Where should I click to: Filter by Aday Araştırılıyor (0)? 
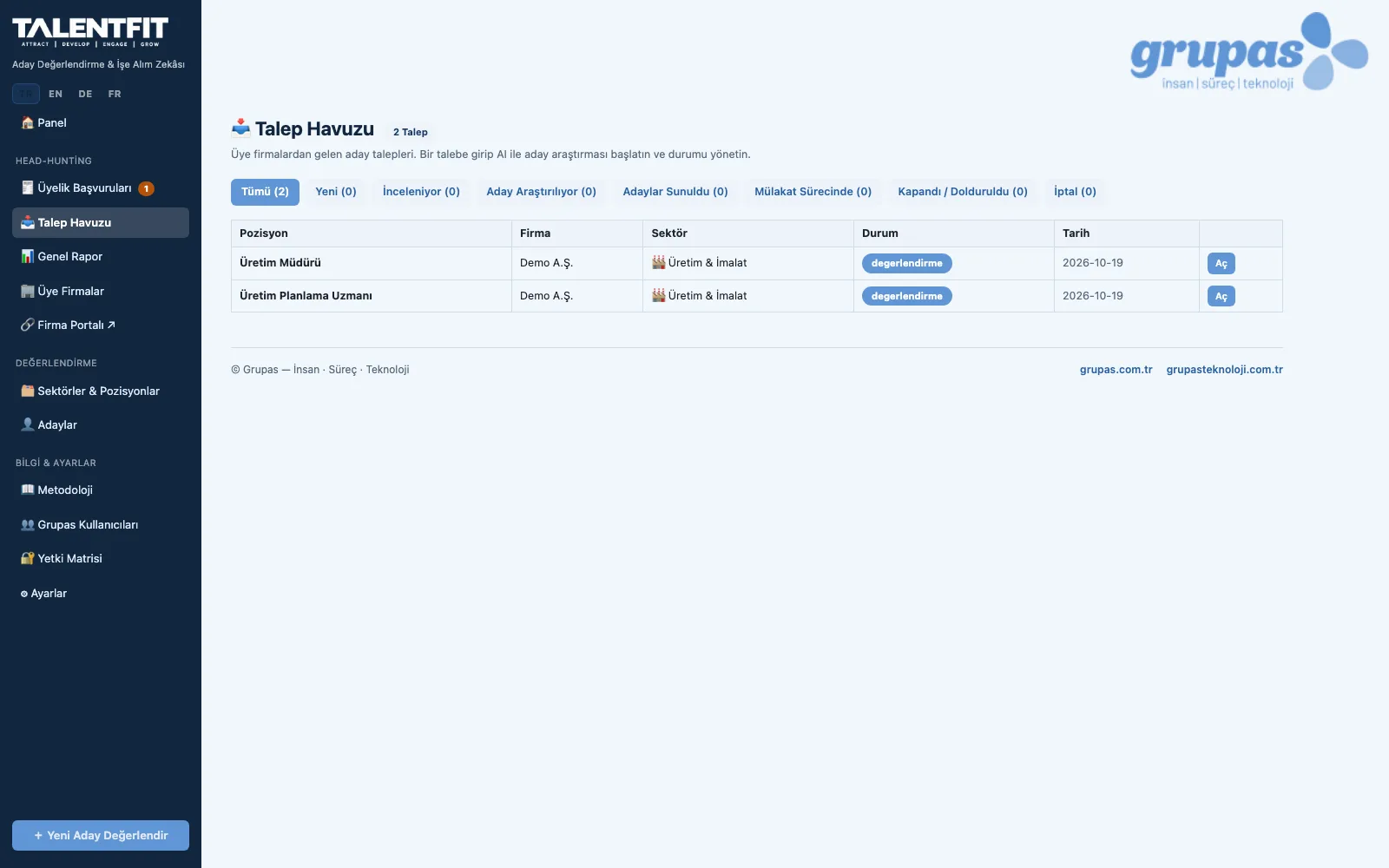click(x=541, y=192)
